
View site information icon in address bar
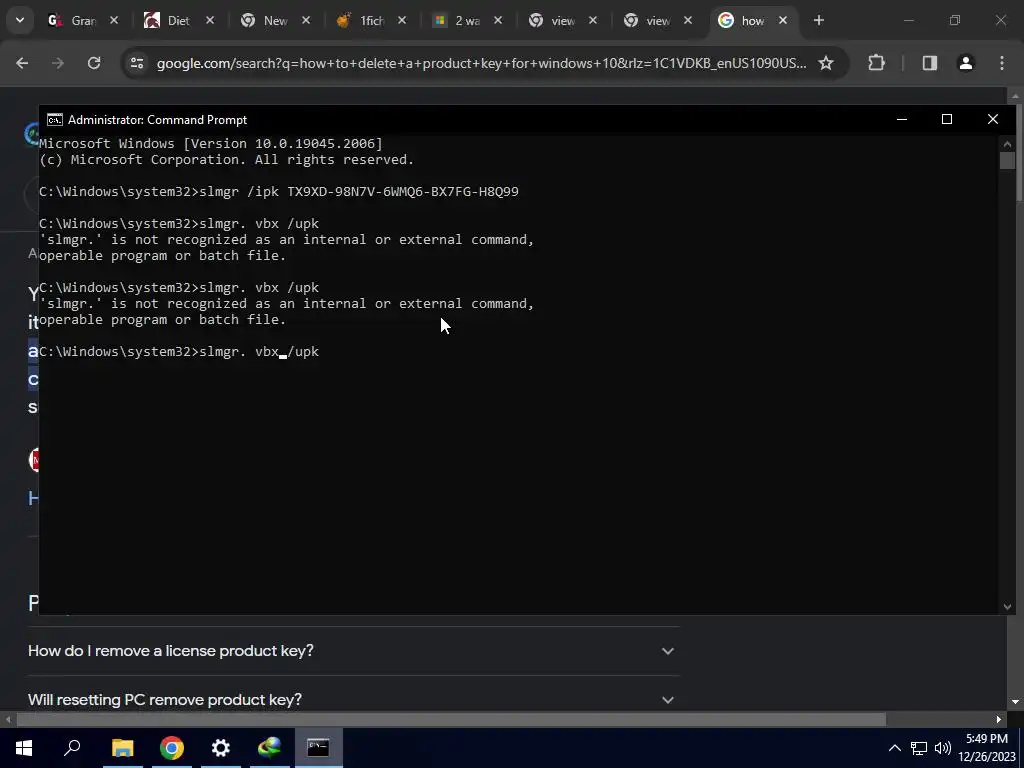click(x=136, y=63)
